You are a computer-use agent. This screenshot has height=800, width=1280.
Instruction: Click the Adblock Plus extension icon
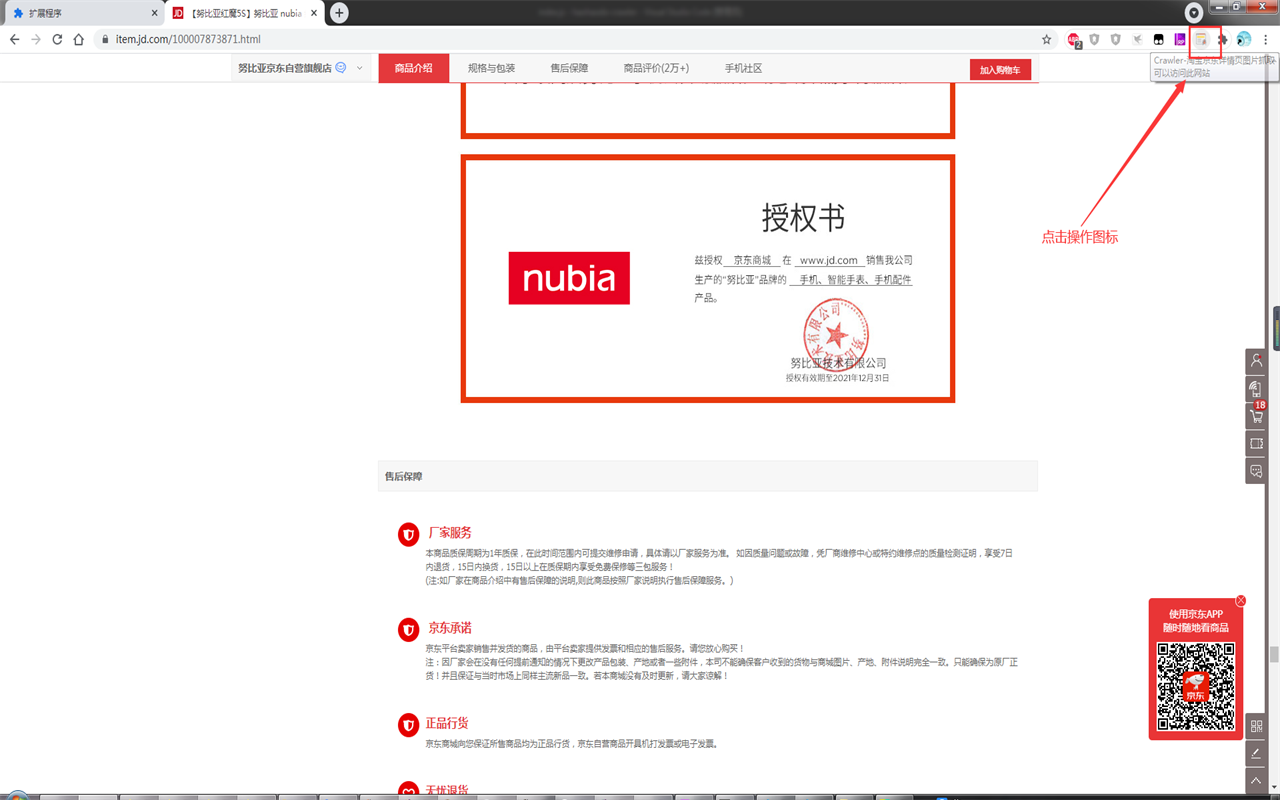pos(1073,40)
